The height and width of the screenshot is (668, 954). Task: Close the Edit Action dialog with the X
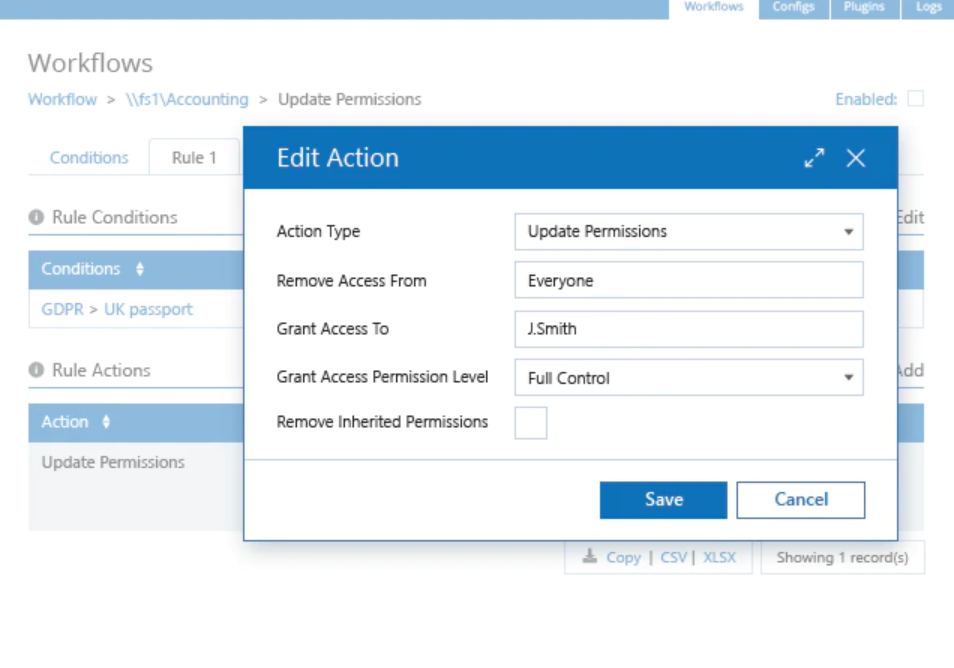pyautogui.click(x=855, y=157)
